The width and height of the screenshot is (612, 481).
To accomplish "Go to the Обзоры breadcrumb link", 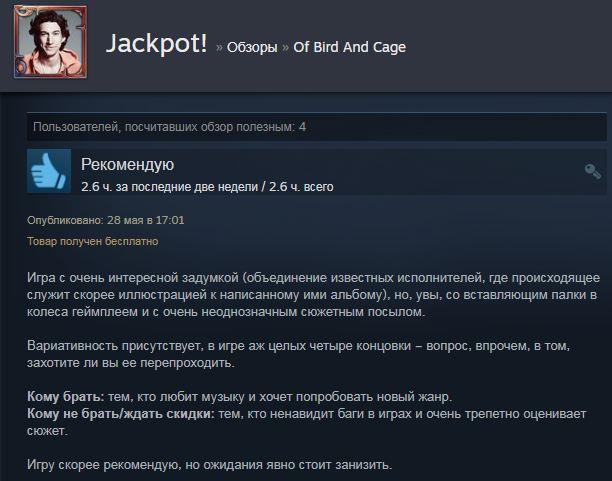I will pos(252,47).
